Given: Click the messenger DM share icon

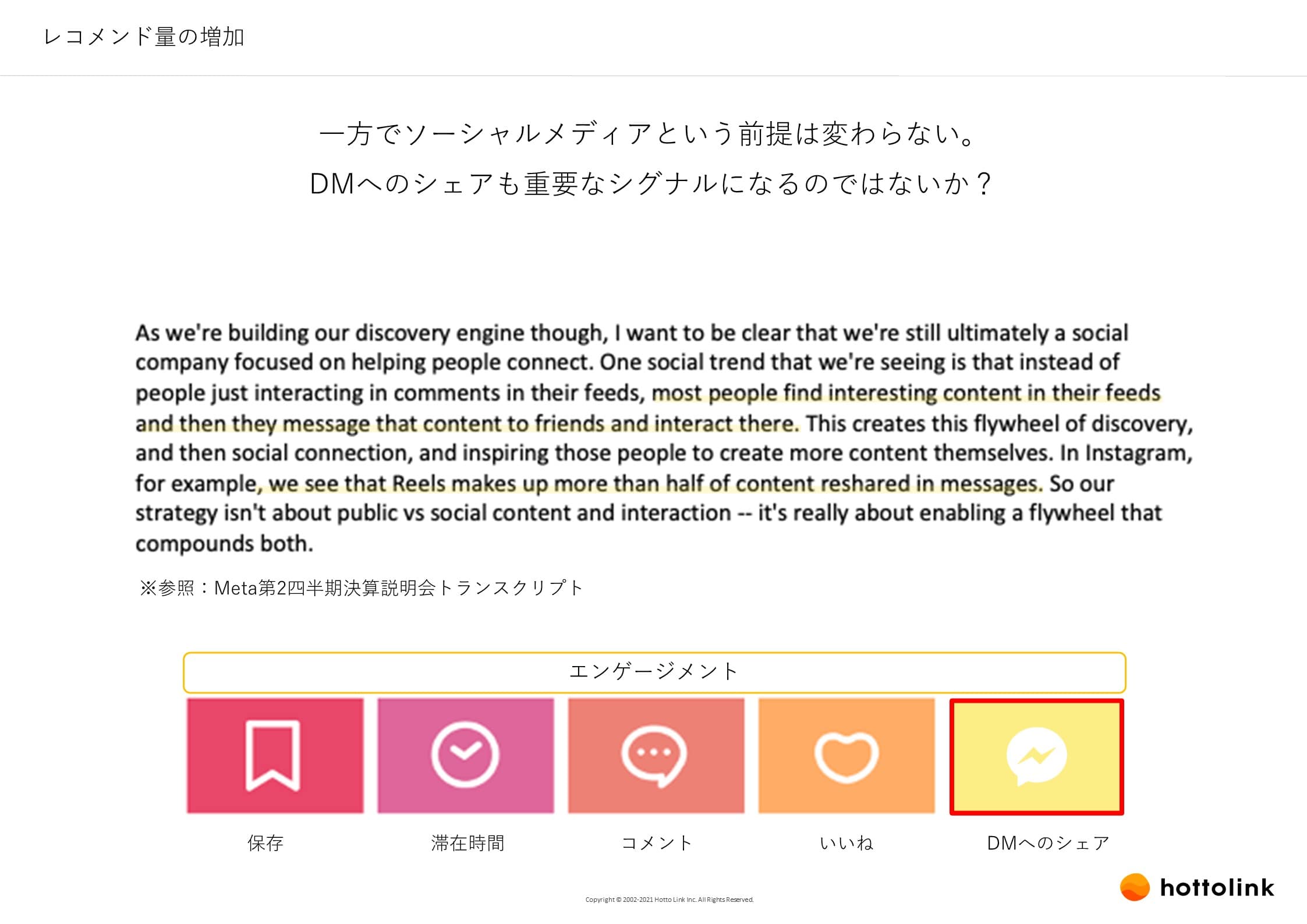Looking at the screenshot, I should pyautogui.click(x=1036, y=757).
